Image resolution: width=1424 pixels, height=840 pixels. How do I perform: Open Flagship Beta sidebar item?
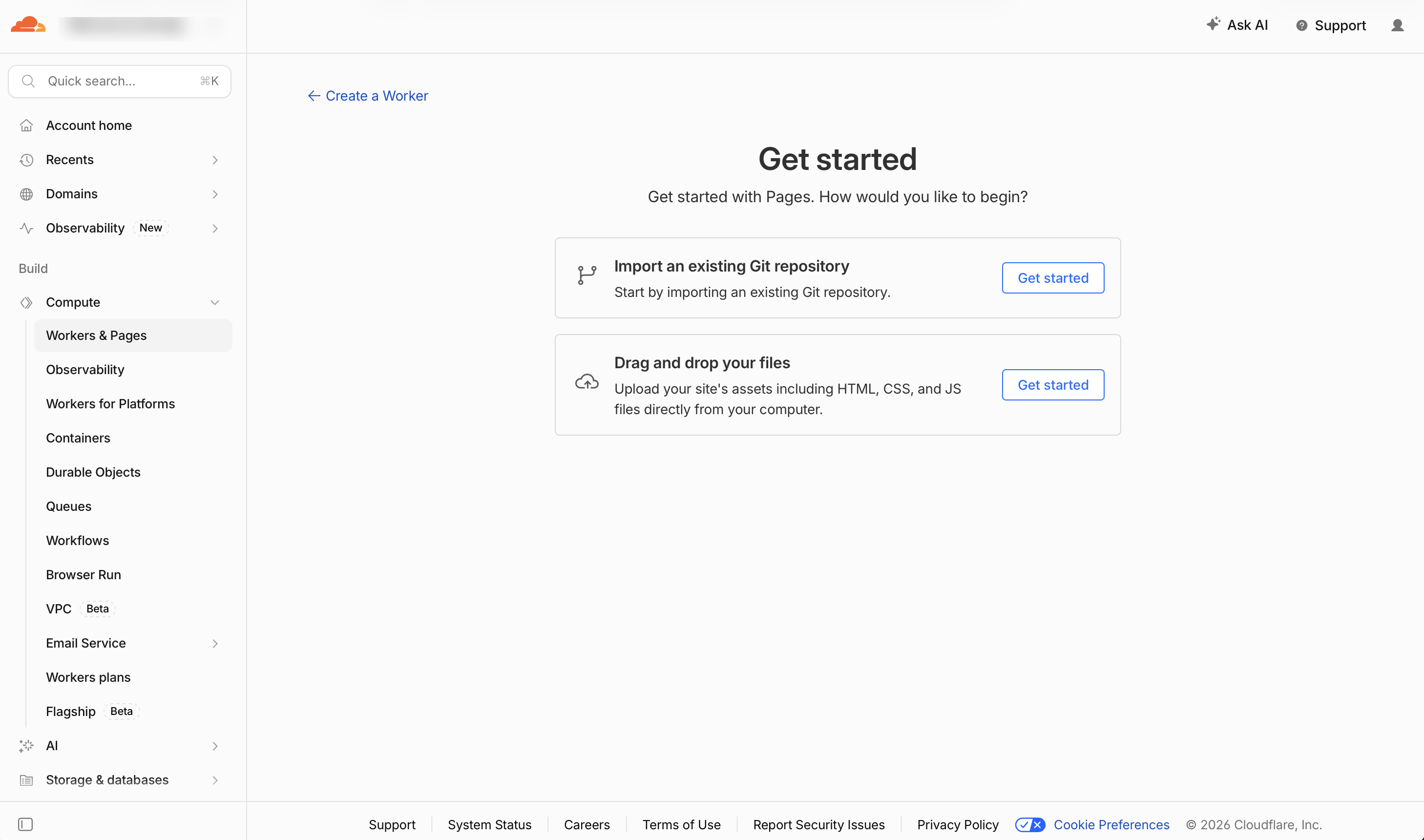point(92,711)
